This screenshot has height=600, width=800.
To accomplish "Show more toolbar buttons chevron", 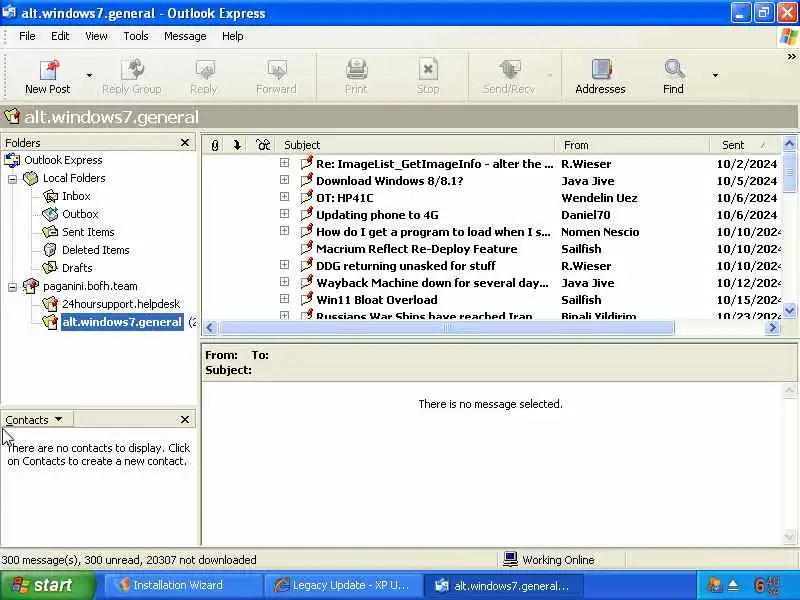I will (791, 56).
